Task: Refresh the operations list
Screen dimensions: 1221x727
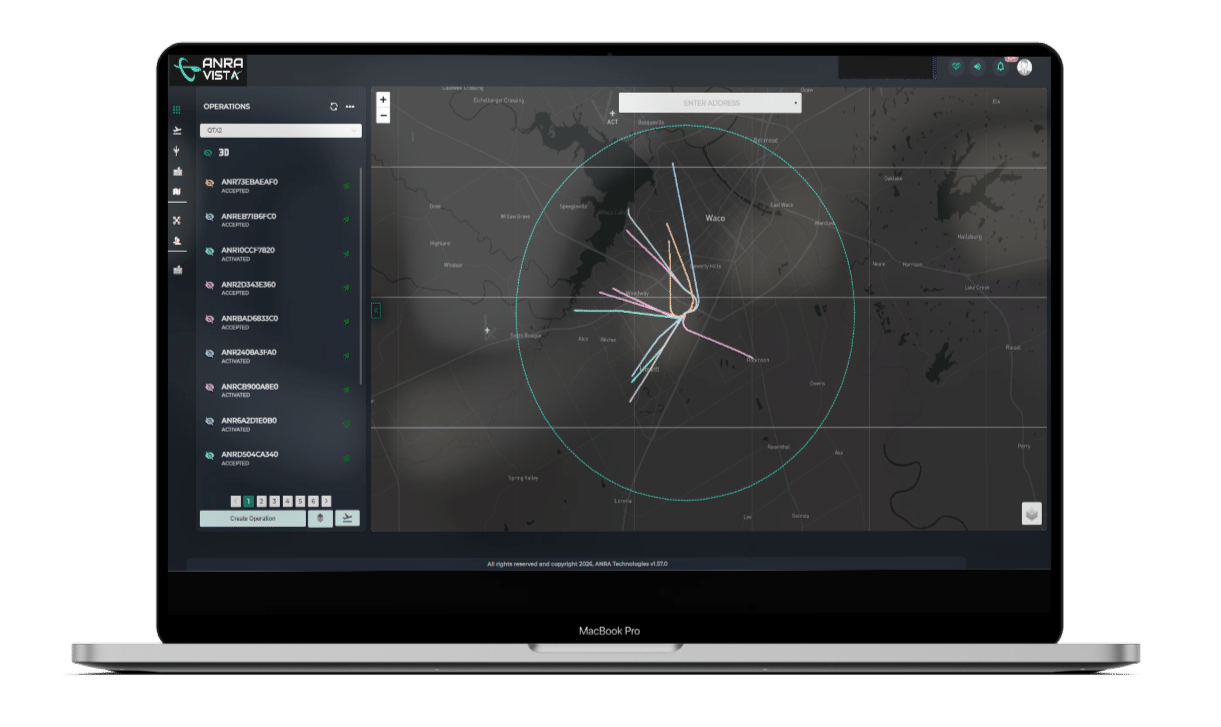Action: (334, 107)
